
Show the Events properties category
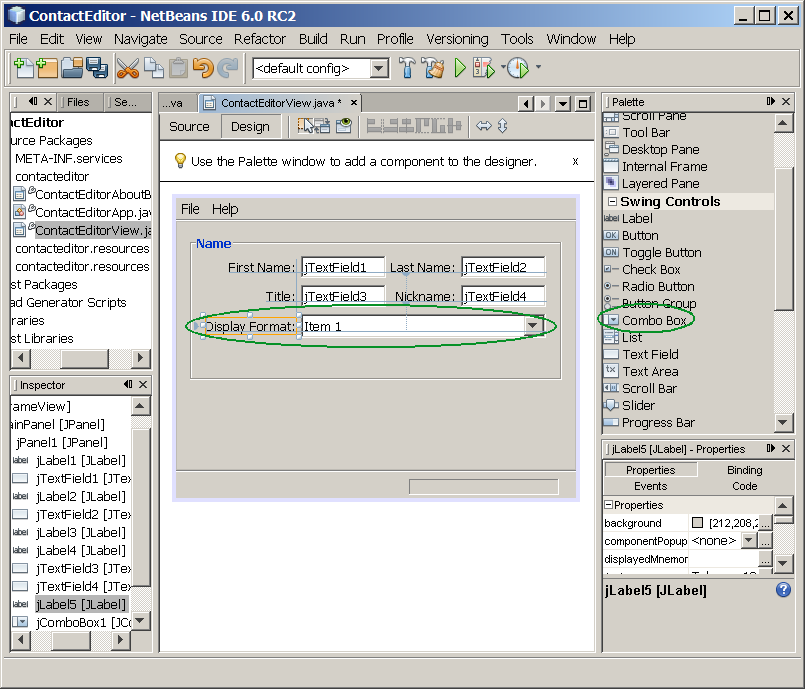point(650,486)
